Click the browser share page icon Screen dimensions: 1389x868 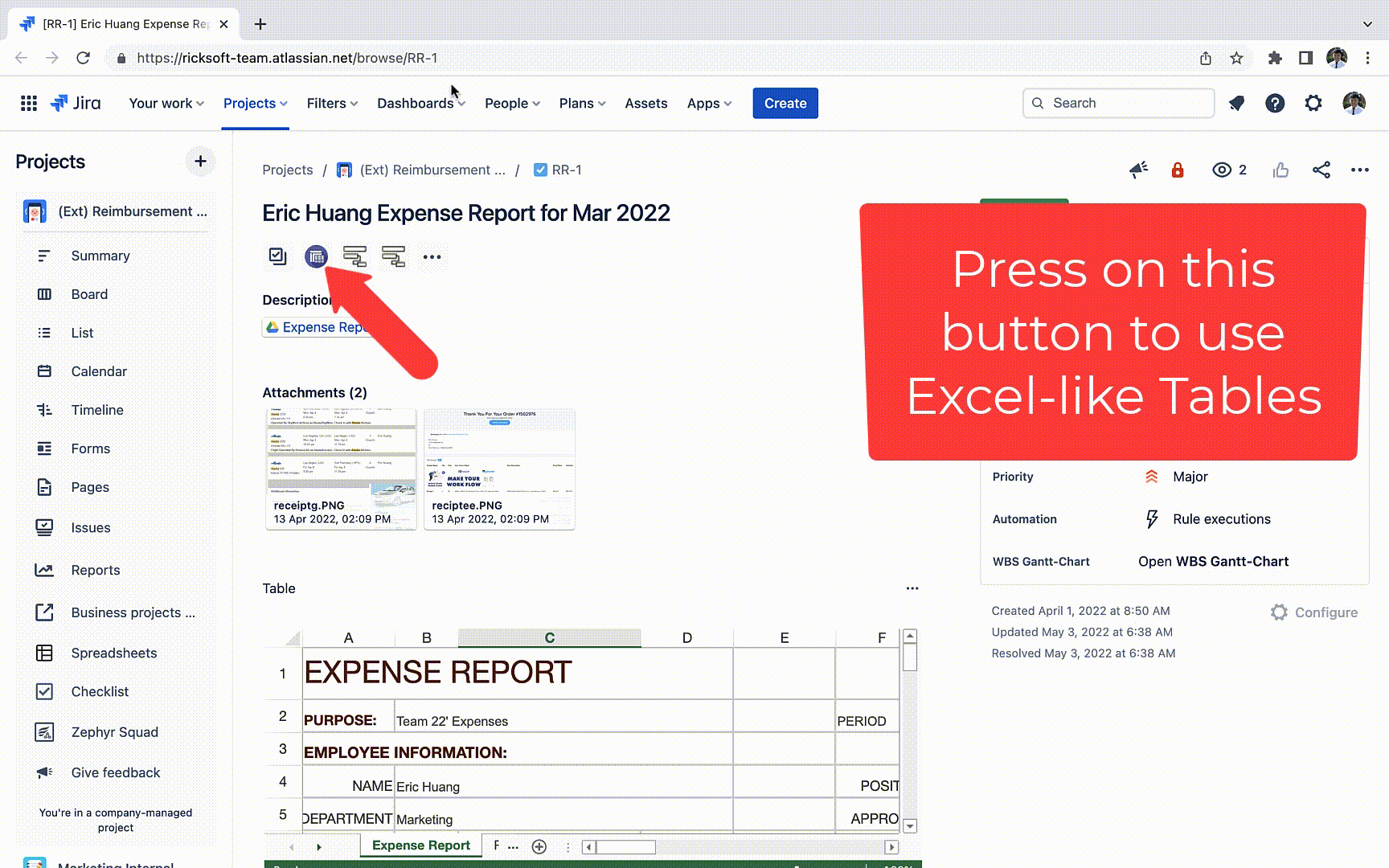point(1205,58)
